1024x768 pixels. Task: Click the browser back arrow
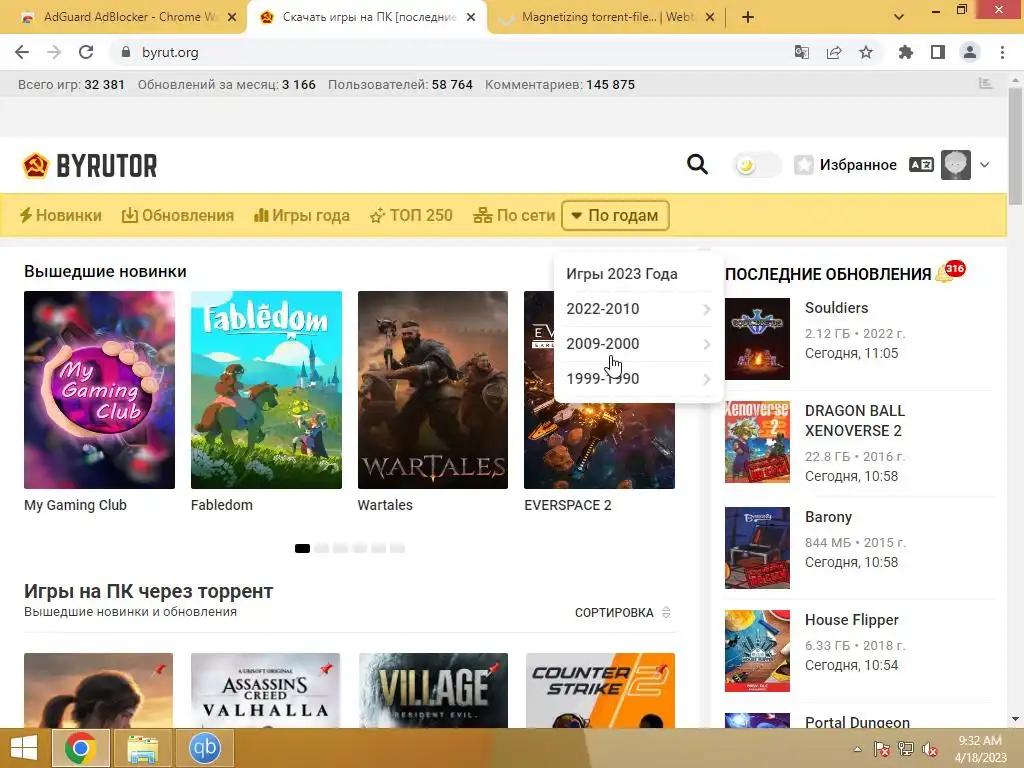pos(22,52)
